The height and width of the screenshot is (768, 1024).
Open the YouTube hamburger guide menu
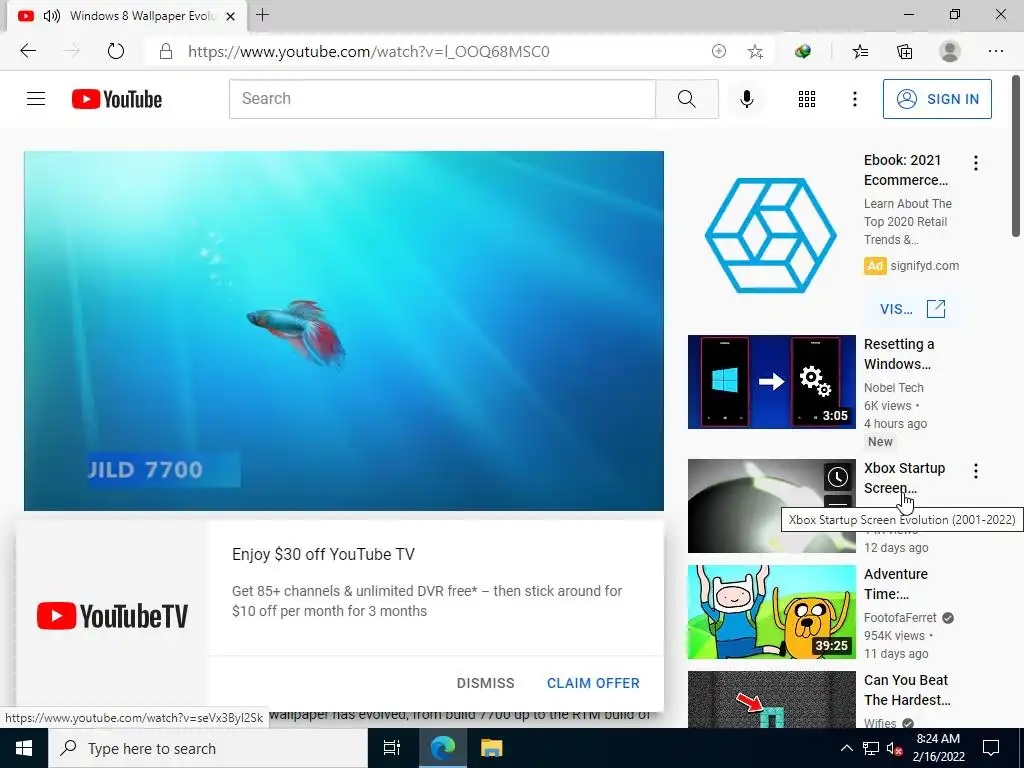pyautogui.click(x=36, y=99)
